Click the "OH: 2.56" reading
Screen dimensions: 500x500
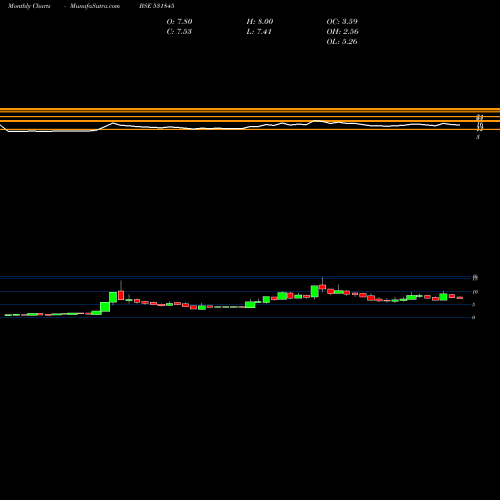tap(342, 31)
